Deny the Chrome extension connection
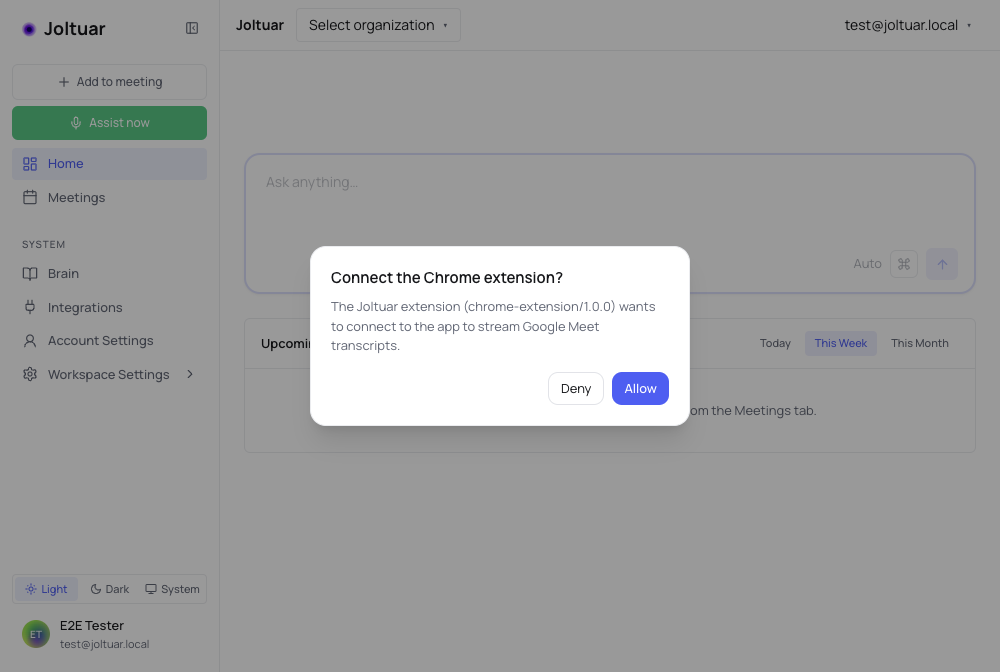The height and width of the screenshot is (672, 1000). [576, 388]
